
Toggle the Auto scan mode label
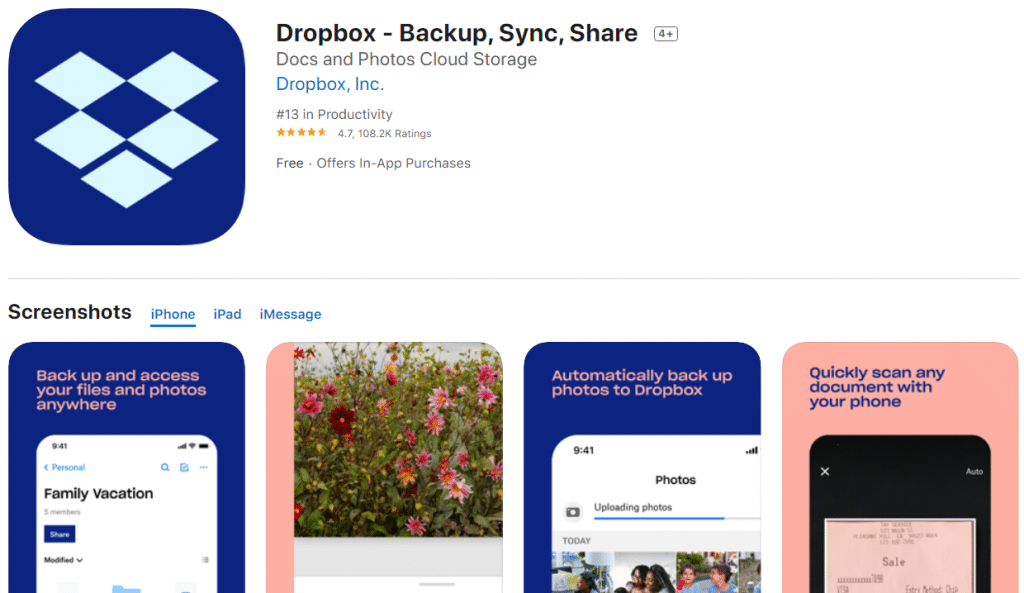[974, 471]
